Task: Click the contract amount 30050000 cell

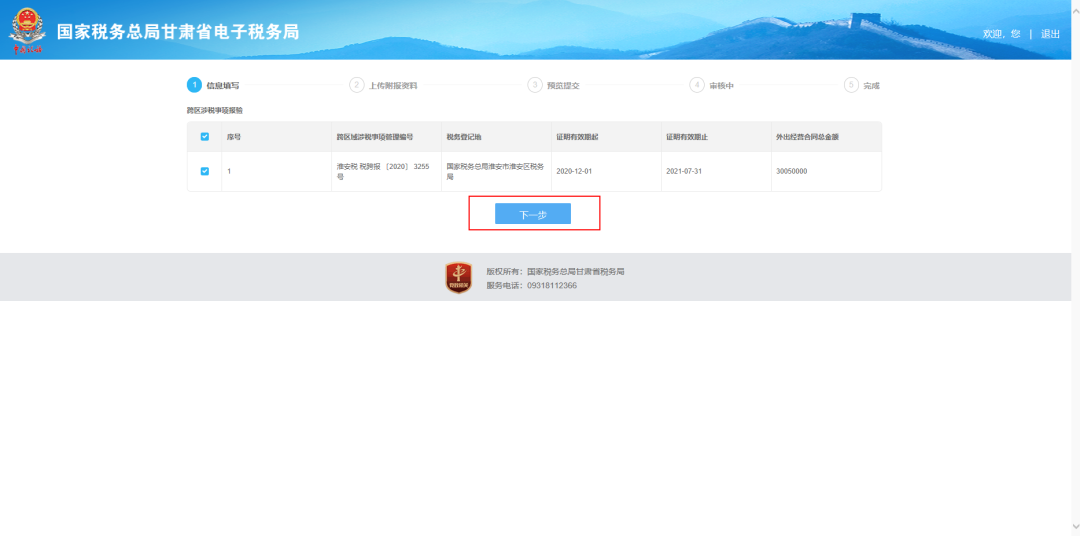Action: [791, 171]
